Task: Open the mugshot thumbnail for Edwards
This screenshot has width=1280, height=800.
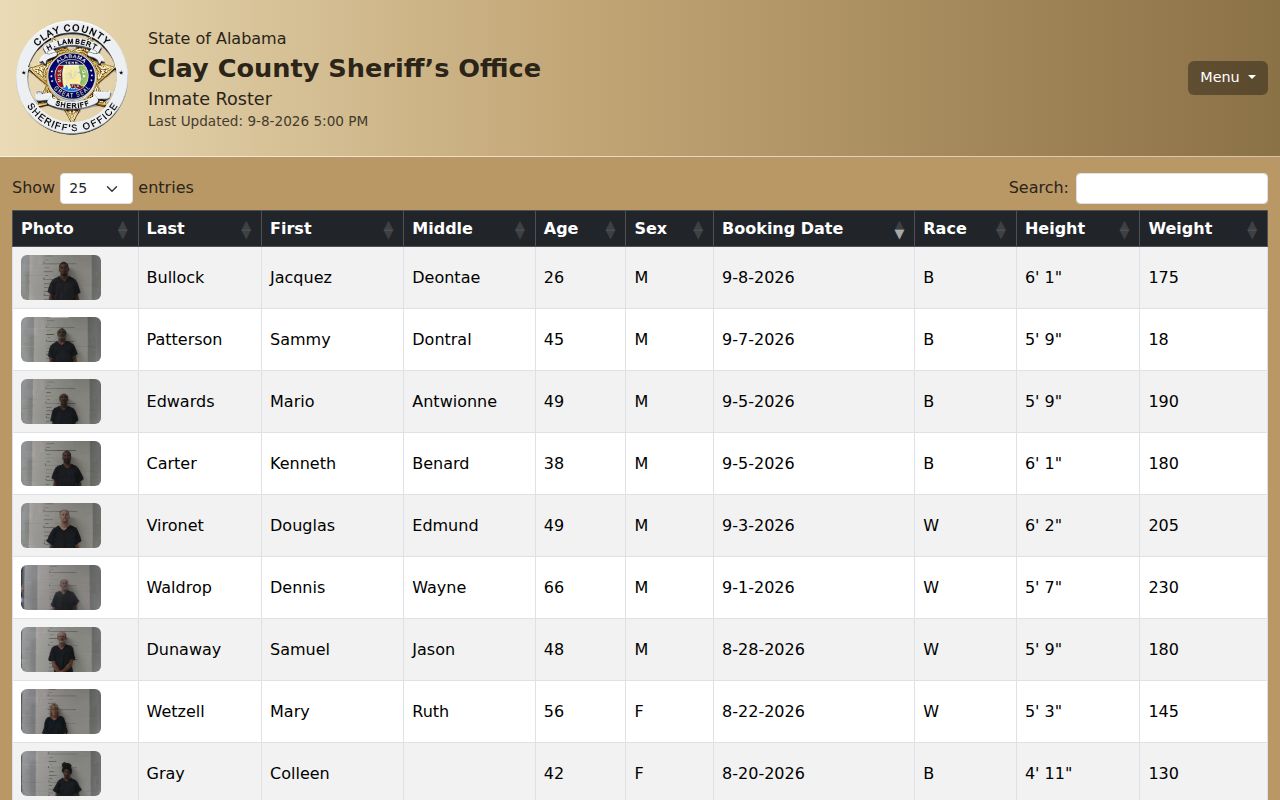Action: point(61,402)
